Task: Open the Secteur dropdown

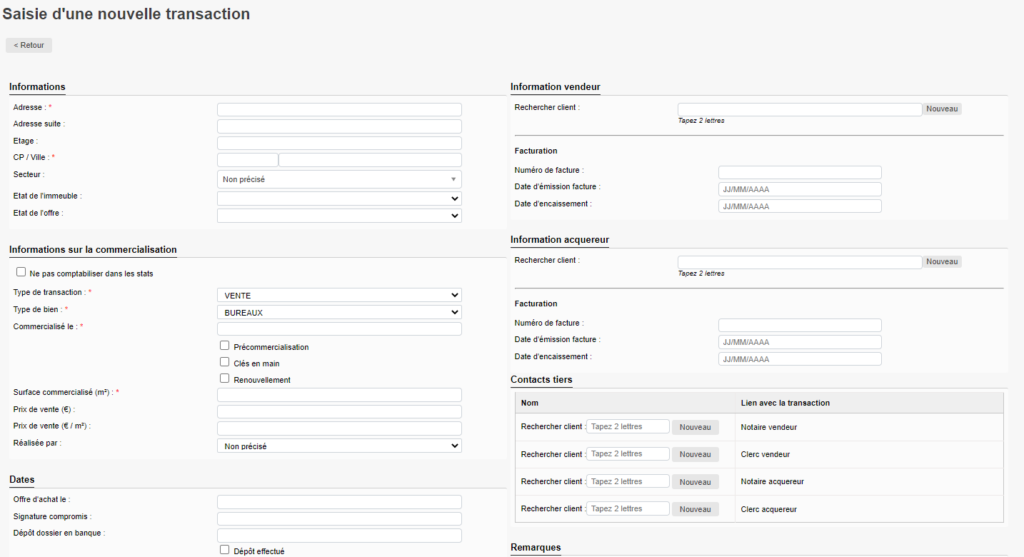Action: (x=339, y=179)
